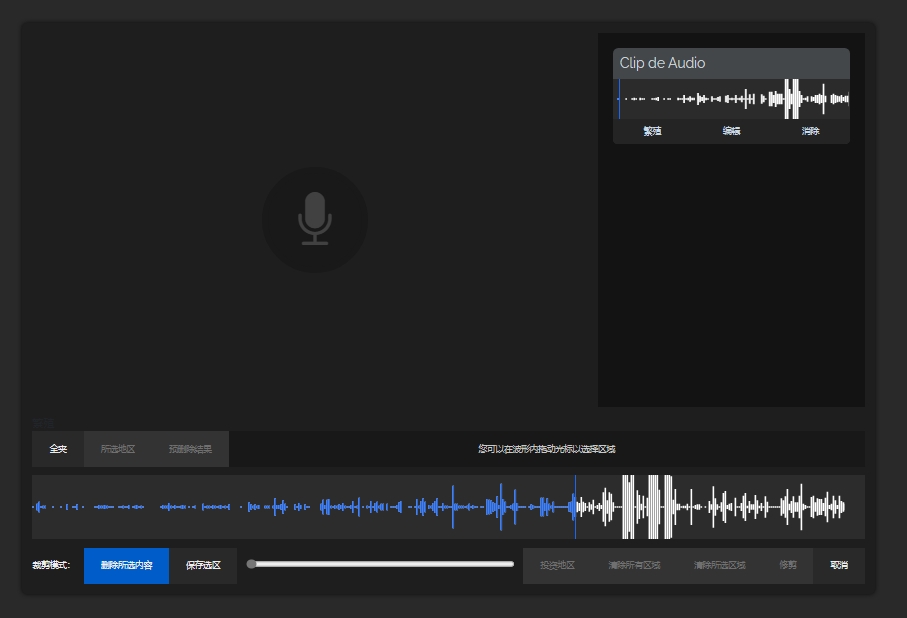The width and height of the screenshot is (907, 618).
Task: Click the Clip de Audio title
Action: click(662, 63)
